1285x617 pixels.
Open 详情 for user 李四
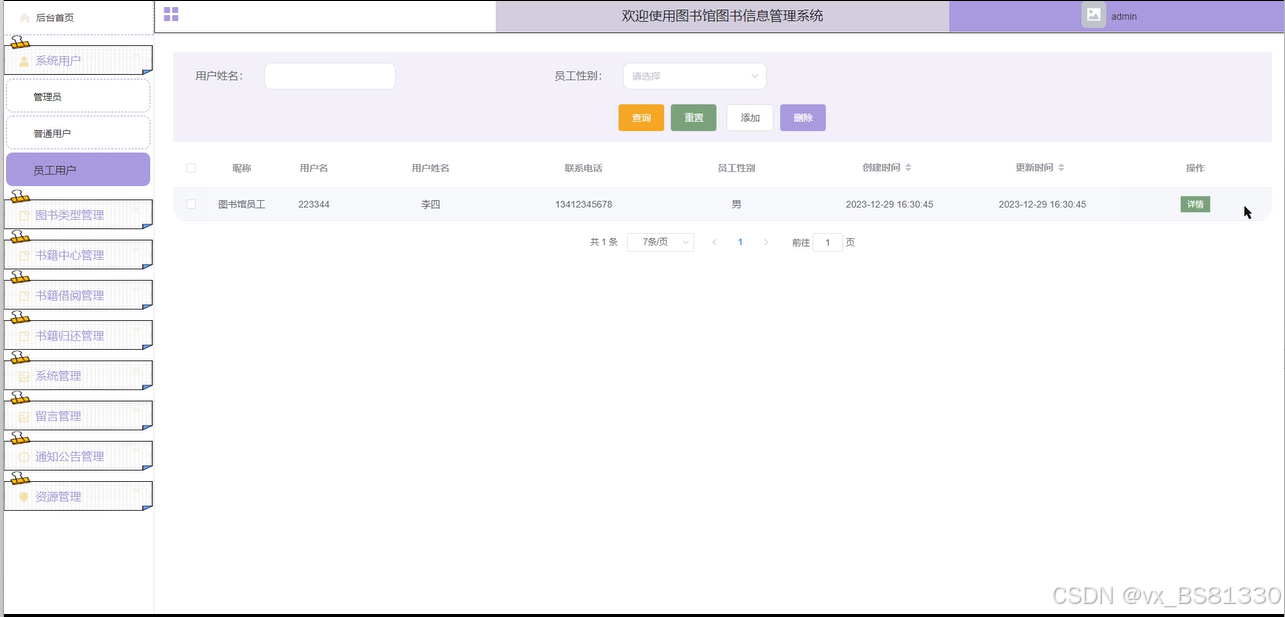pyautogui.click(x=1195, y=204)
